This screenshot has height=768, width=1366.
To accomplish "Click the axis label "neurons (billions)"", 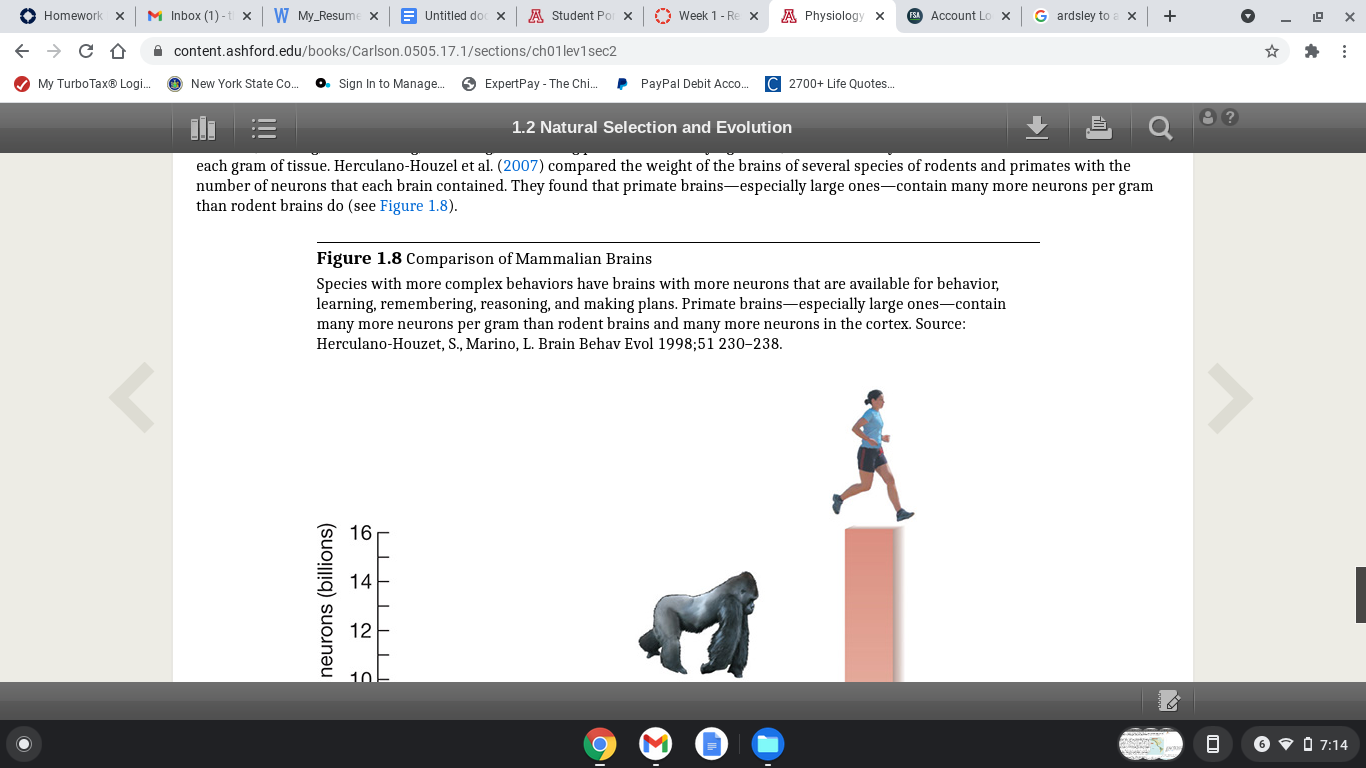I will click(x=326, y=600).
